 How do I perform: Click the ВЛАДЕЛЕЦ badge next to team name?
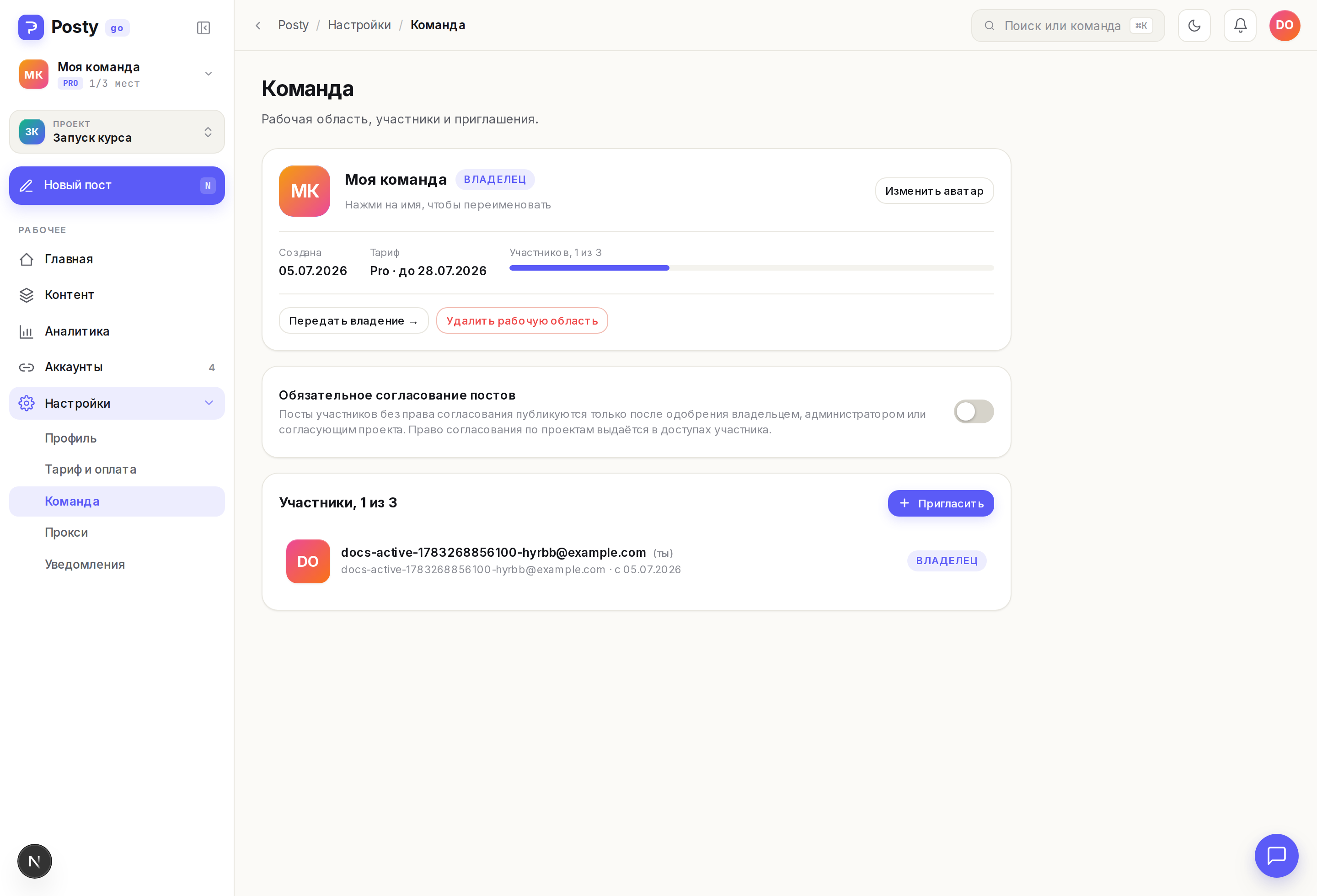click(x=495, y=180)
